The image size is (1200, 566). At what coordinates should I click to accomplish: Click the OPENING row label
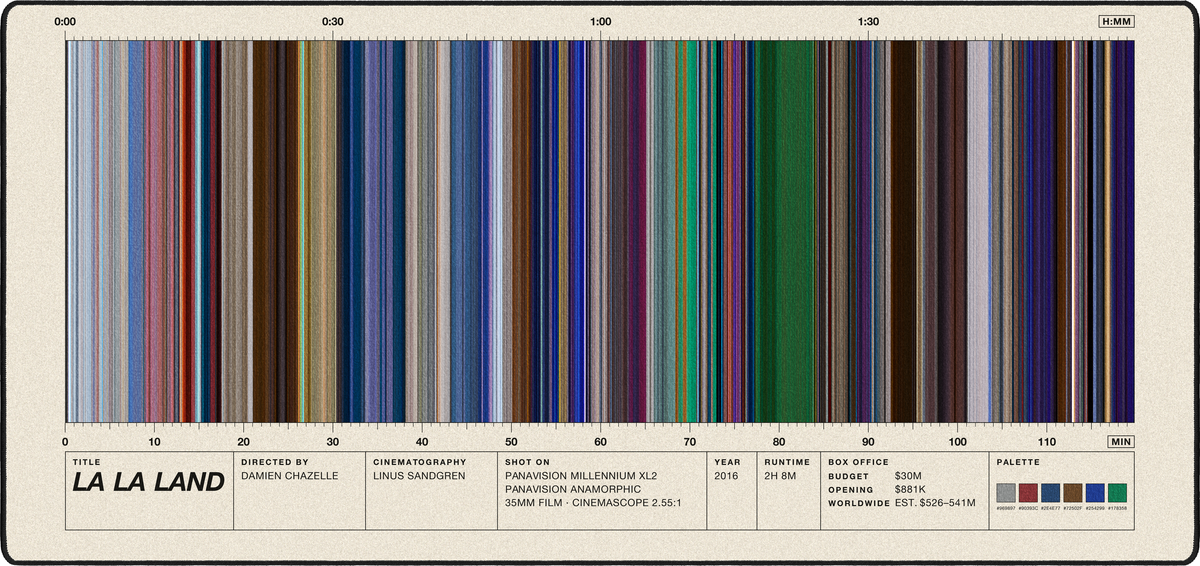(851, 490)
